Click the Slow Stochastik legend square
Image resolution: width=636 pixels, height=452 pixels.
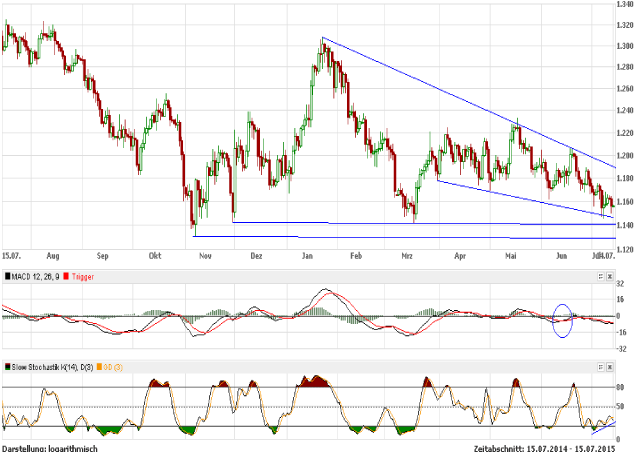click(7, 368)
